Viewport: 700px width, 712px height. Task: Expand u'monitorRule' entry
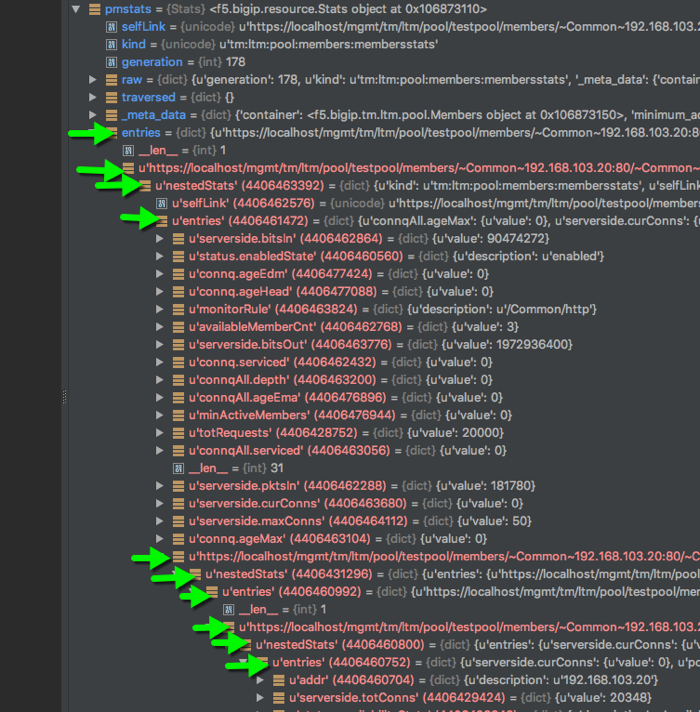[x=159, y=309]
